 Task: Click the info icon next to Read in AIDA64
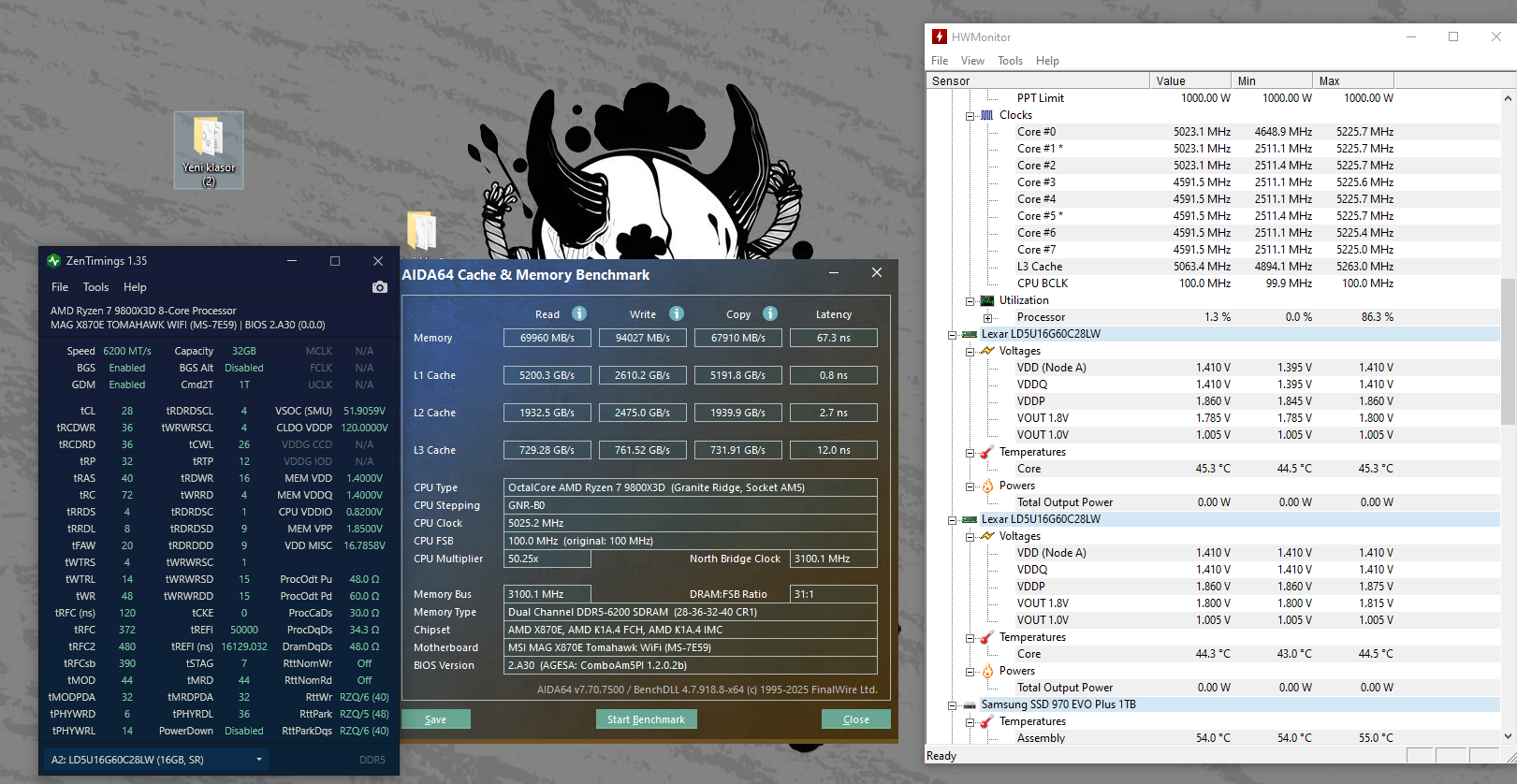pyautogui.click(x=579, y=313)
